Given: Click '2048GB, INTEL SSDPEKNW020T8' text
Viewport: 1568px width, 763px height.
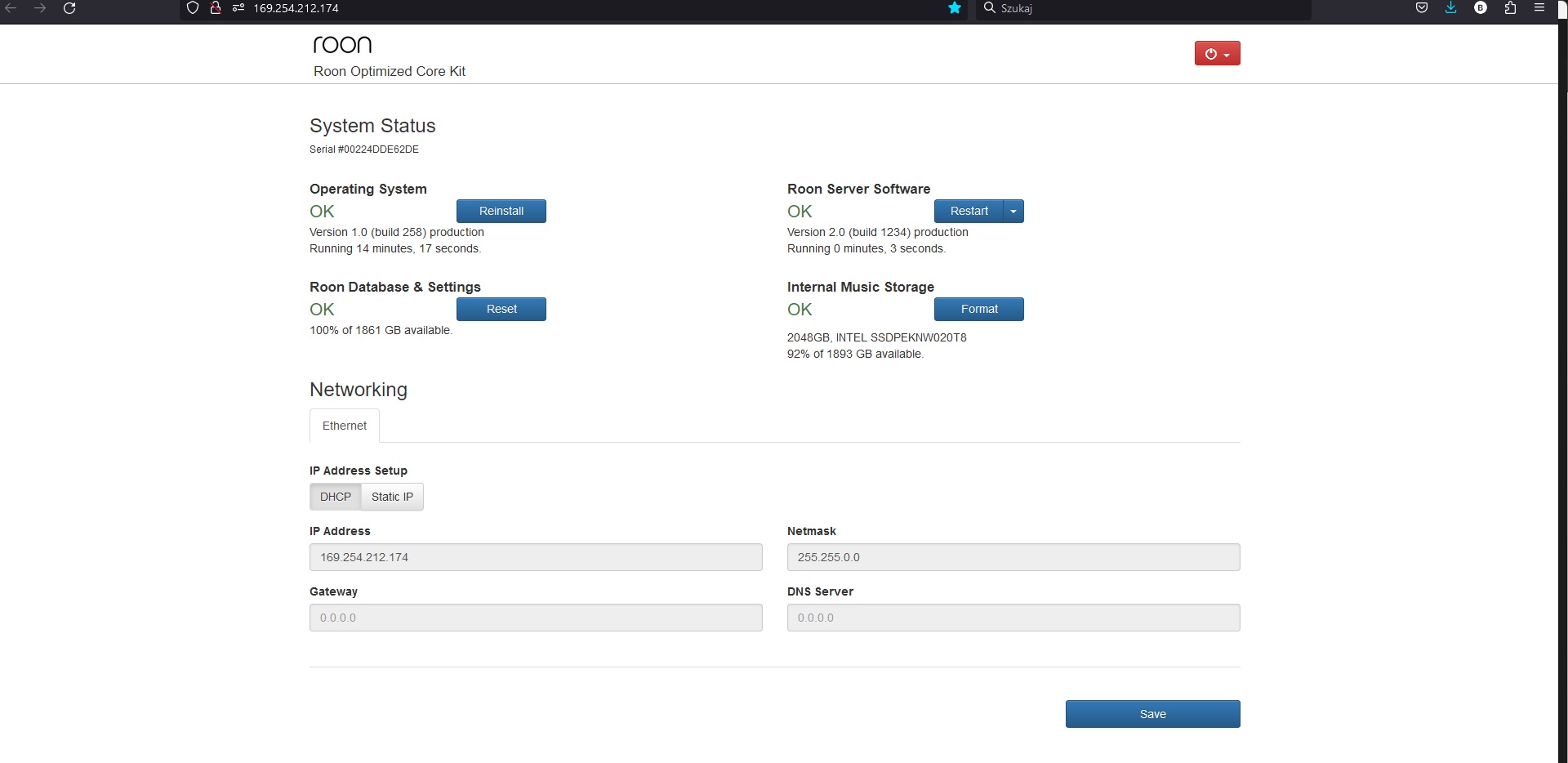Looking at the screenshot, I should click(x=877, y=337).
